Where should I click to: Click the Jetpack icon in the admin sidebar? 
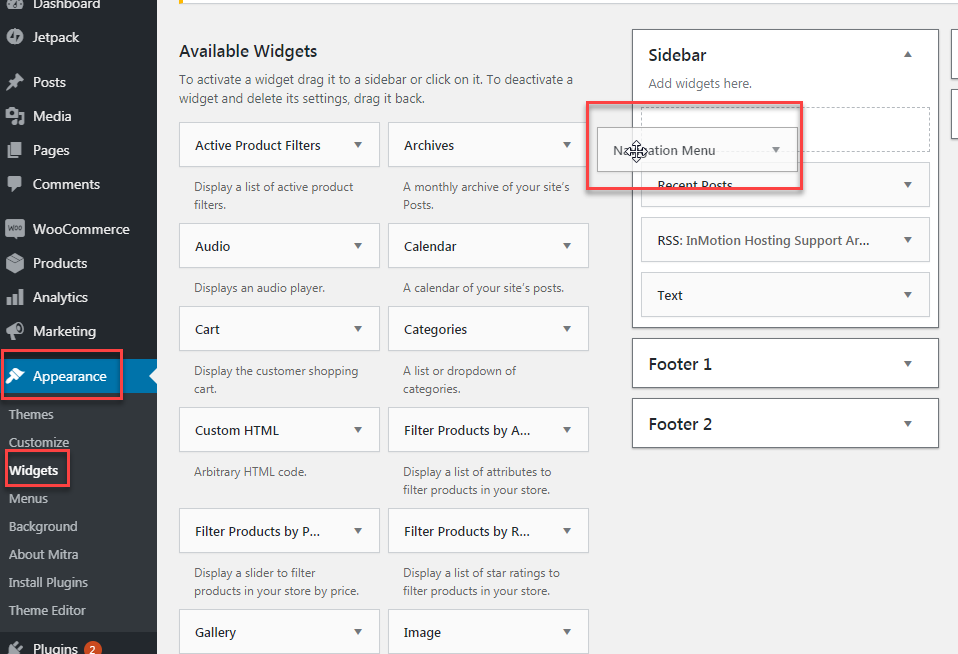[x=15, y=37]
